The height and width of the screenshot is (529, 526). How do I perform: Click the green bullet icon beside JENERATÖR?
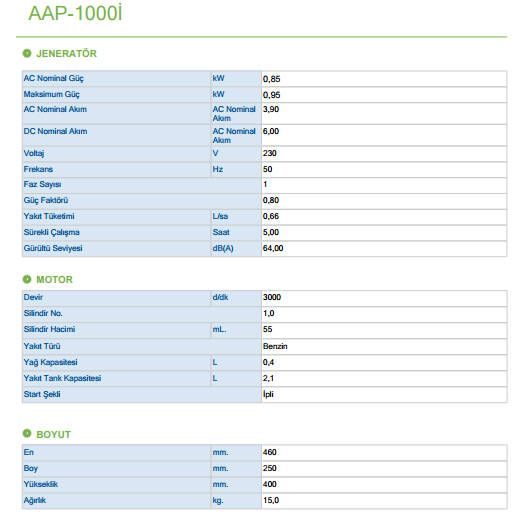point(27,53)
